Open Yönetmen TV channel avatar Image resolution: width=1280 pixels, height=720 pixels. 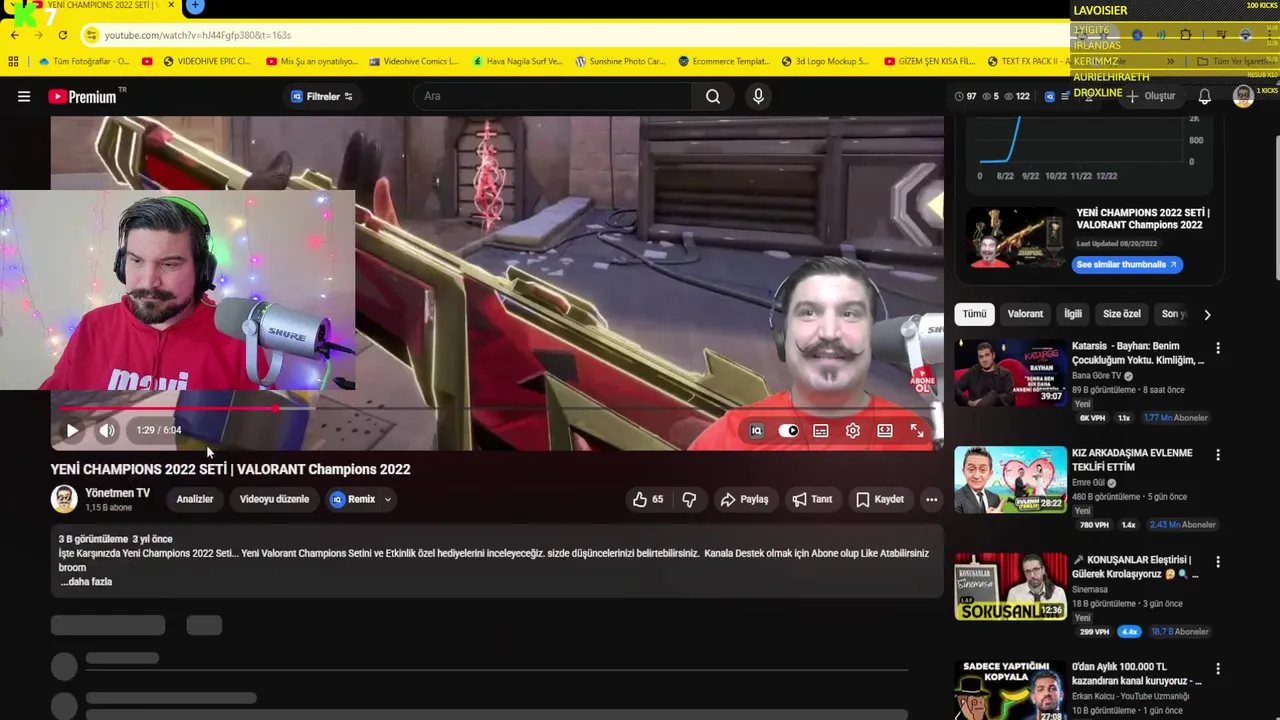pyautogui.click(x=64, y=499)
